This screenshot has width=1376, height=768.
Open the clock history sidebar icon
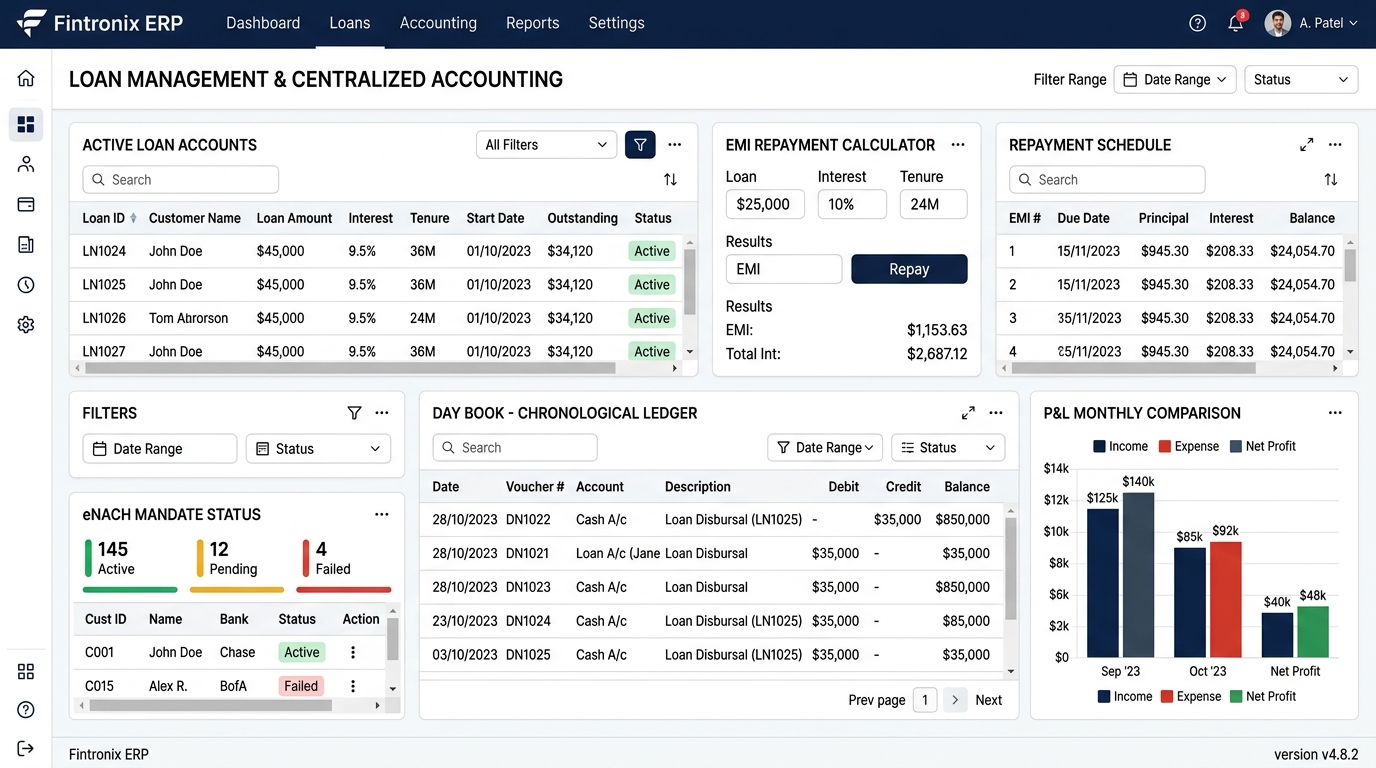click(x=26, y=285)
